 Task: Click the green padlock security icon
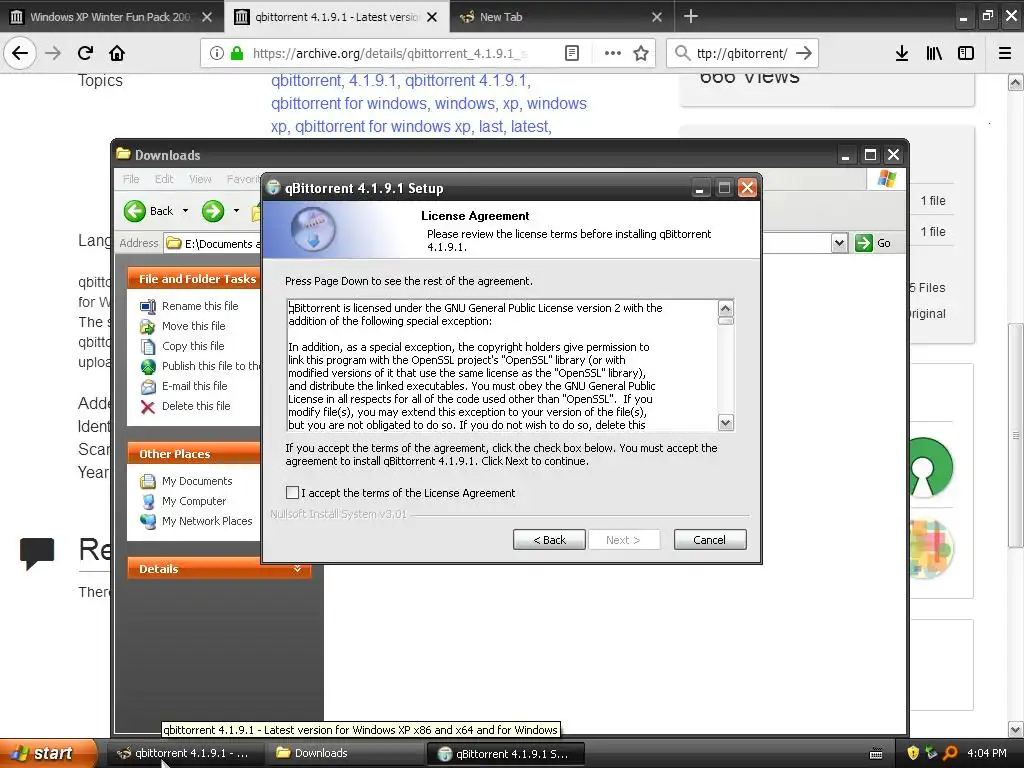(x=237, y=53)
